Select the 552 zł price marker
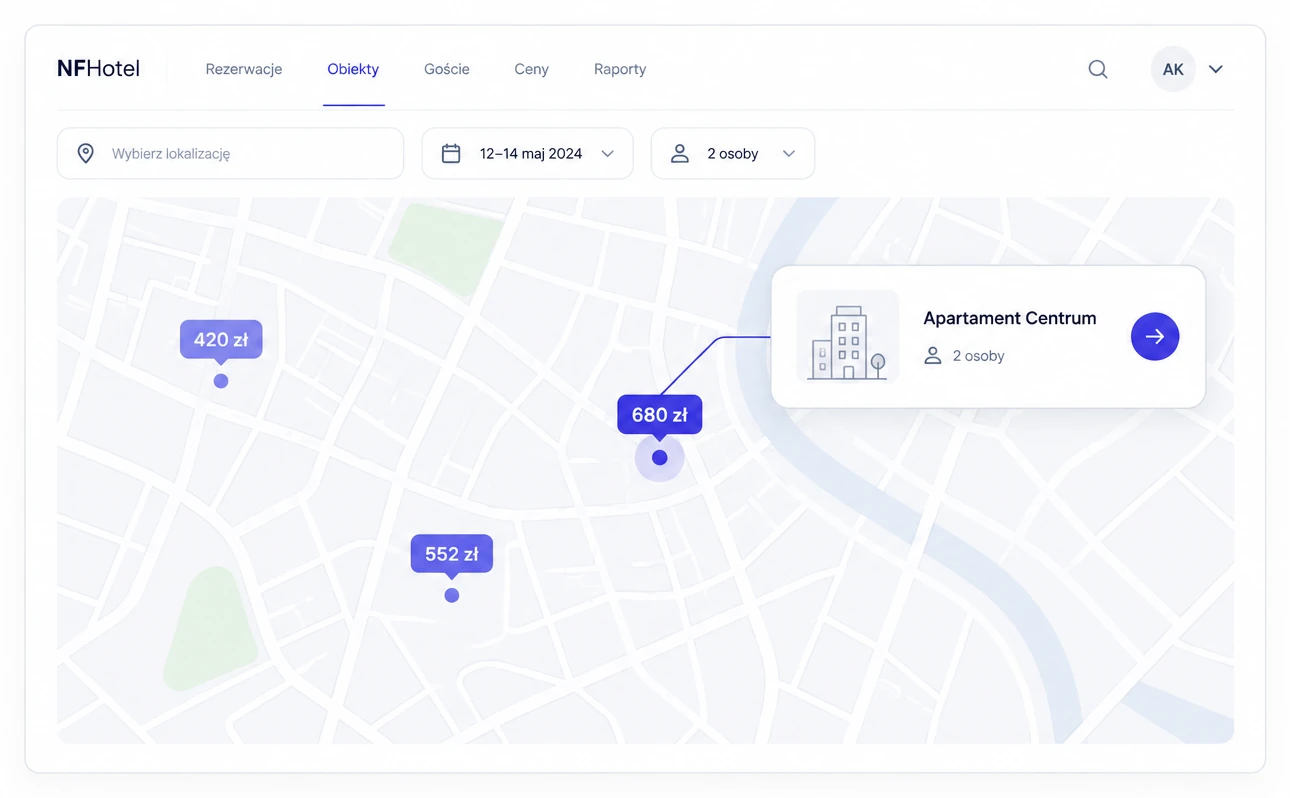 click(452, 554)
